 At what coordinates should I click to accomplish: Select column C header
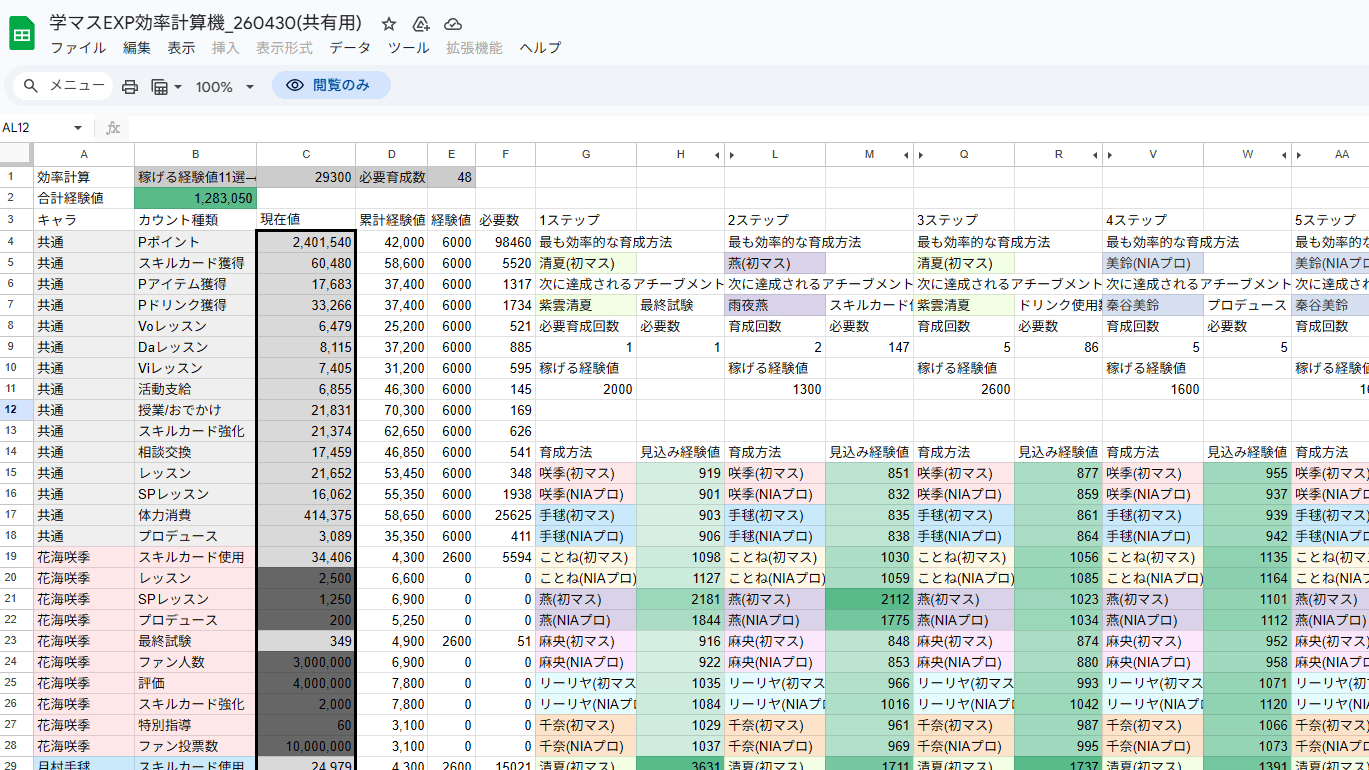click(x=306, y=154)
